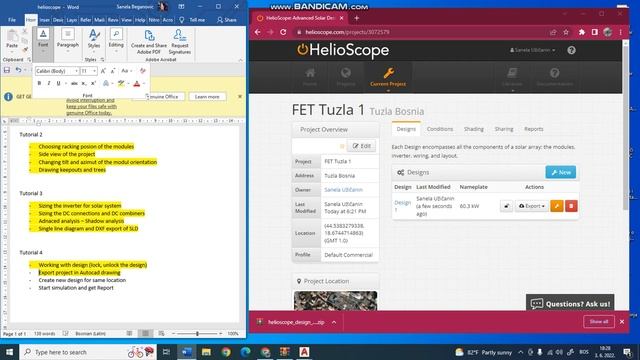
Task: Open File Explorer from the taskbar
Action: coord(206,352)
